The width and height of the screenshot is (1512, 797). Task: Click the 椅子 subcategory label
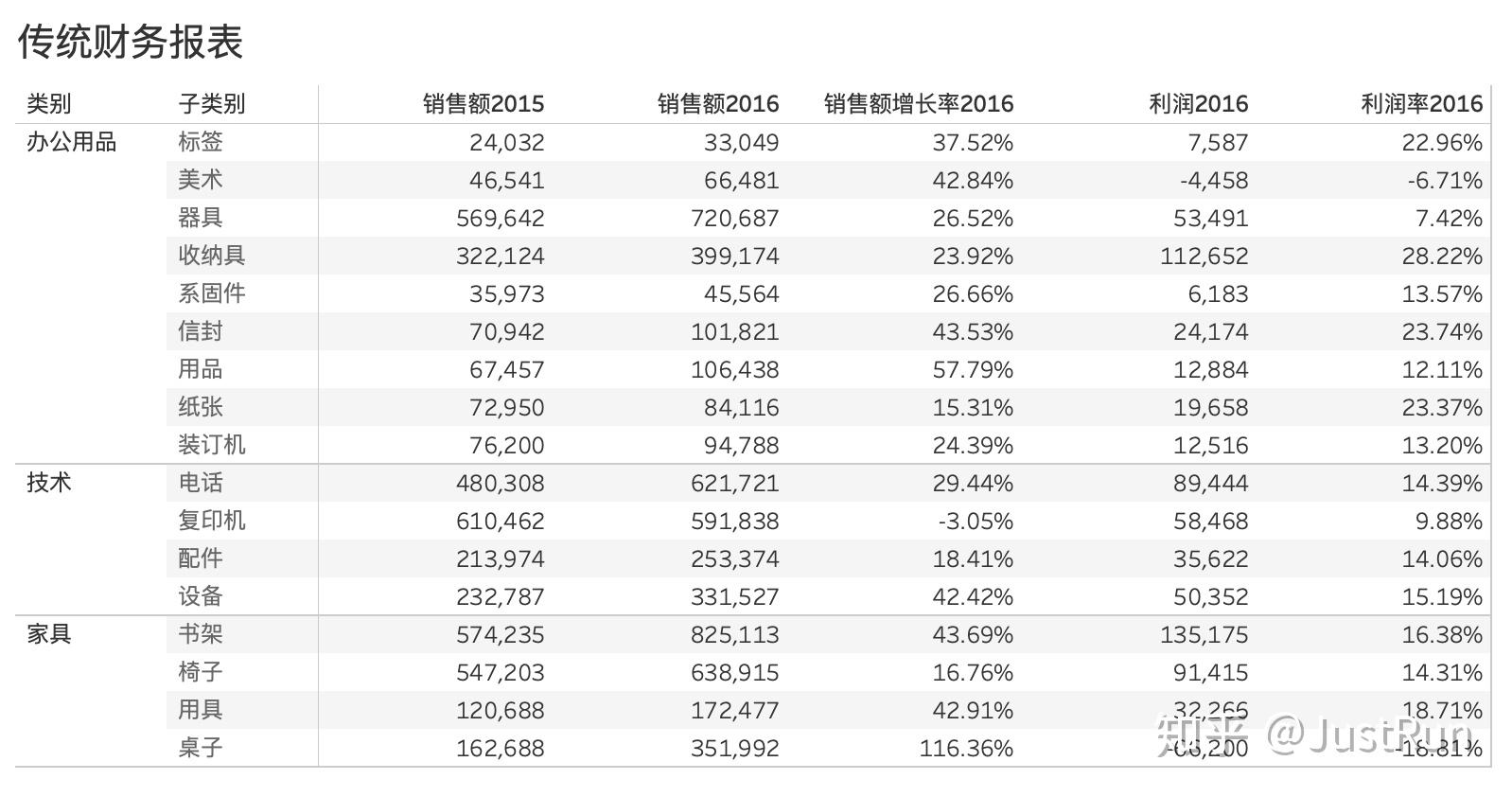pyautogui.click(x=200, y=672)
